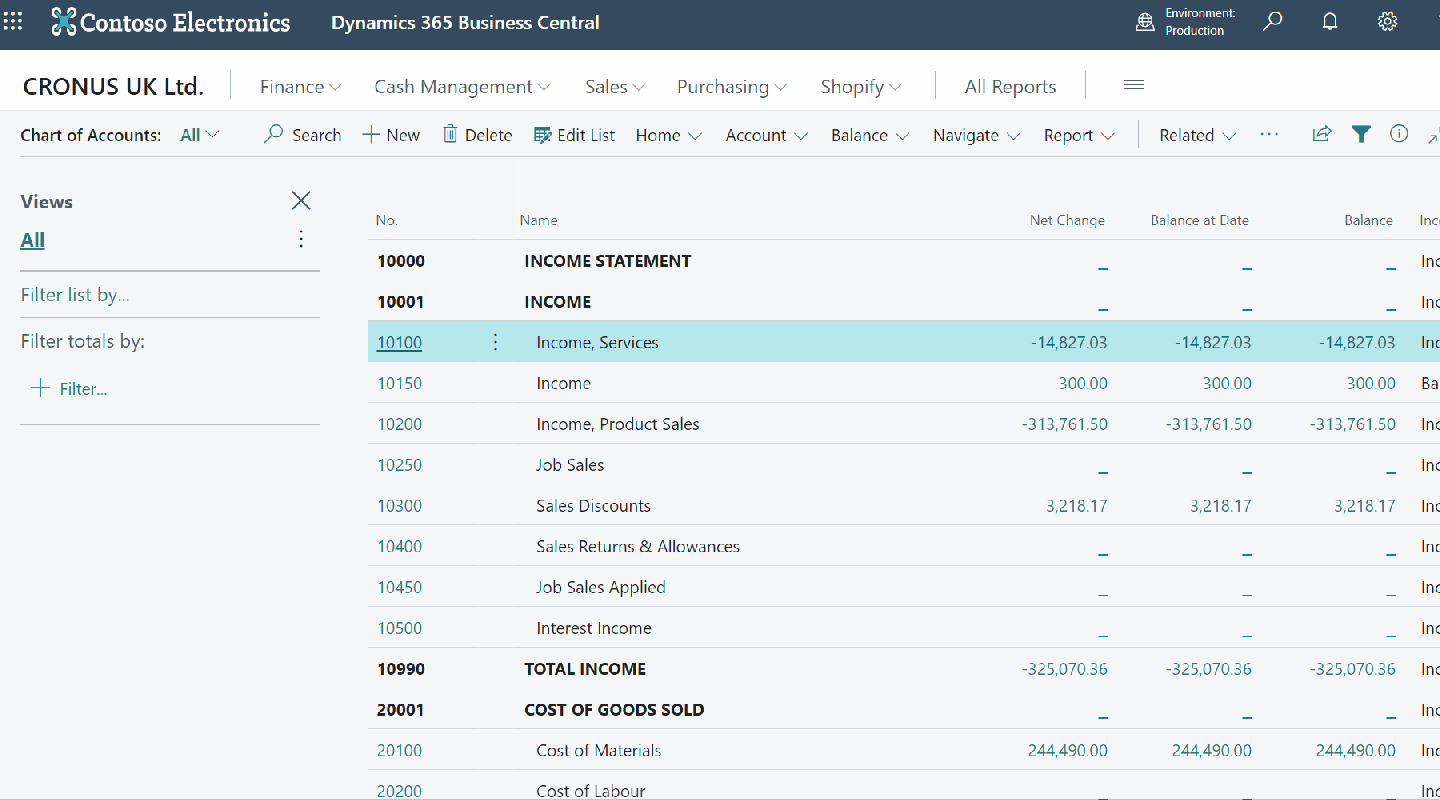
Task: Open the Microsoft 365 app launcher grid
Action: coord(13,22)
